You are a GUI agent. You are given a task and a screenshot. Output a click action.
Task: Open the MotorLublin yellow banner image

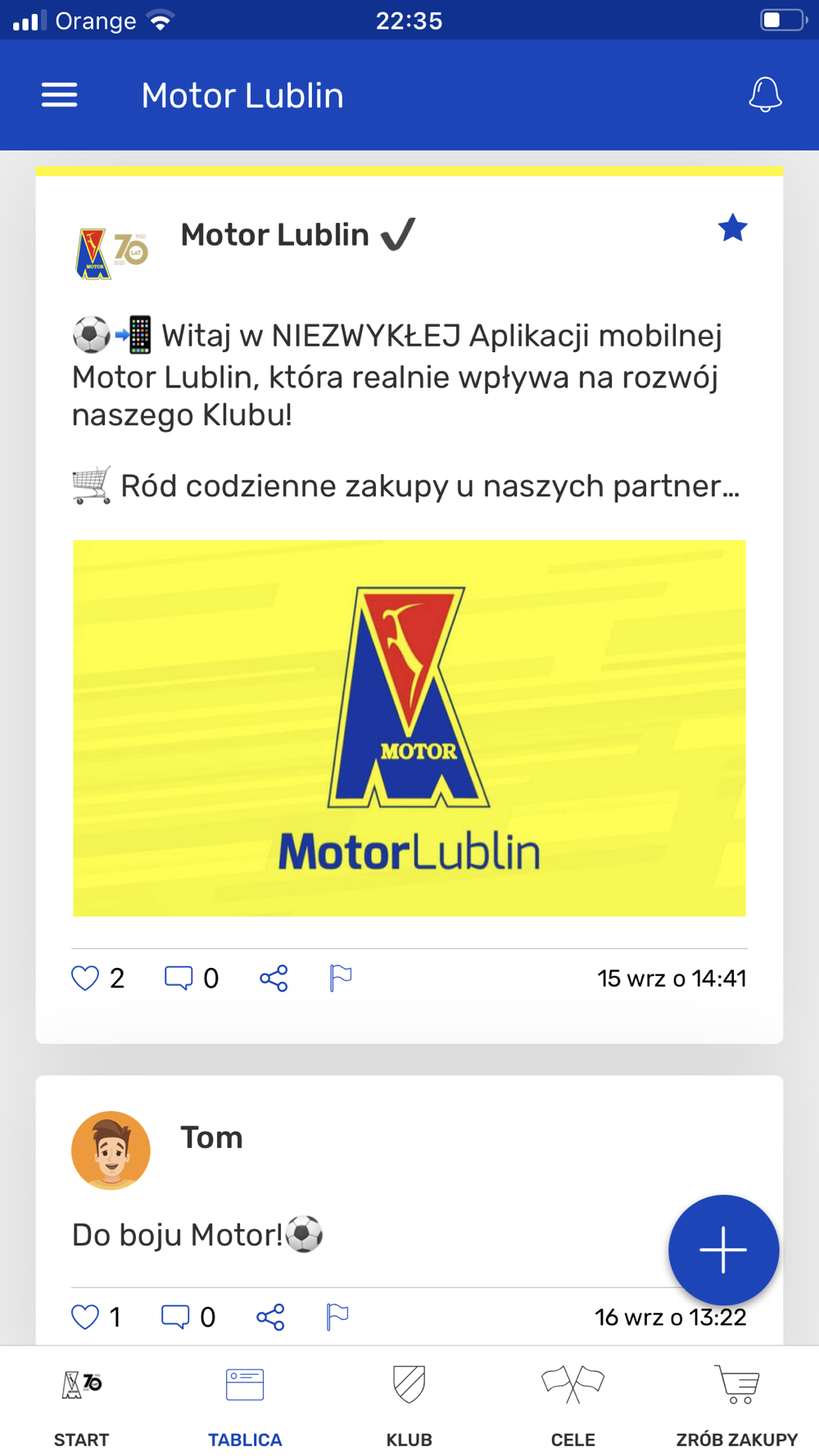409,728
